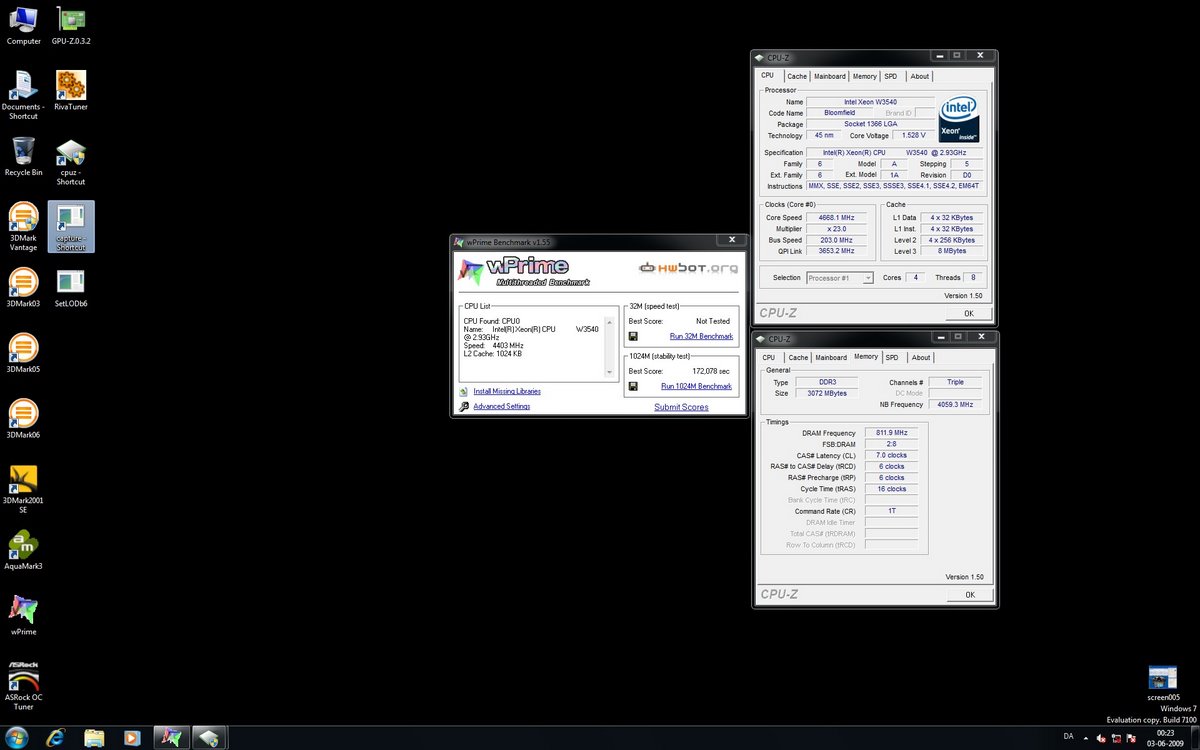1200x750 pixels.
Task: Open the SPD tab in the CPU-Z timings window
Action: pos(892,357)
